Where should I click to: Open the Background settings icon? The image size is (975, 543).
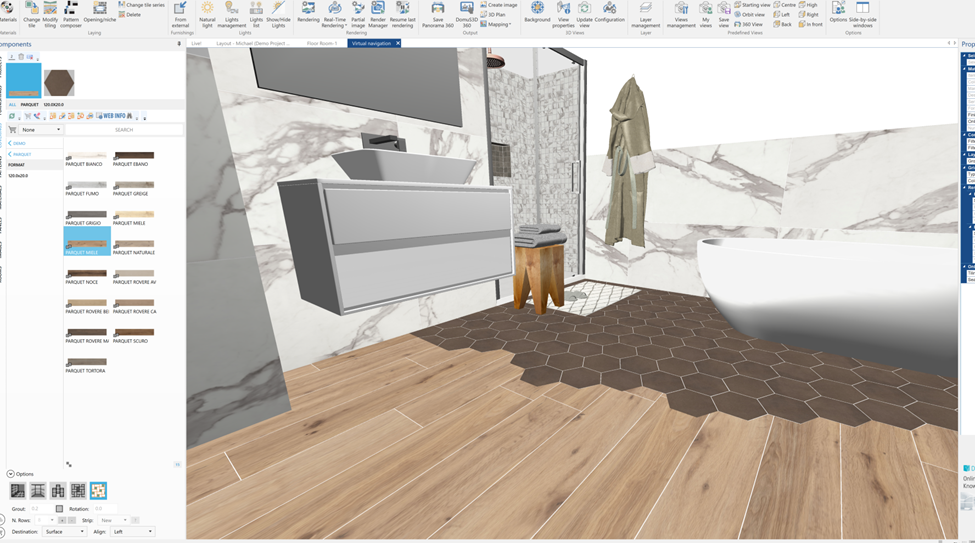click(537, 12)
